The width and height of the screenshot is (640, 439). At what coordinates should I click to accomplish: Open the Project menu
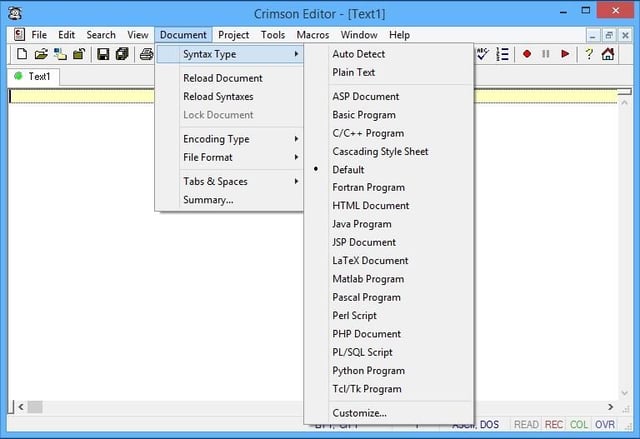coord(233,35)
